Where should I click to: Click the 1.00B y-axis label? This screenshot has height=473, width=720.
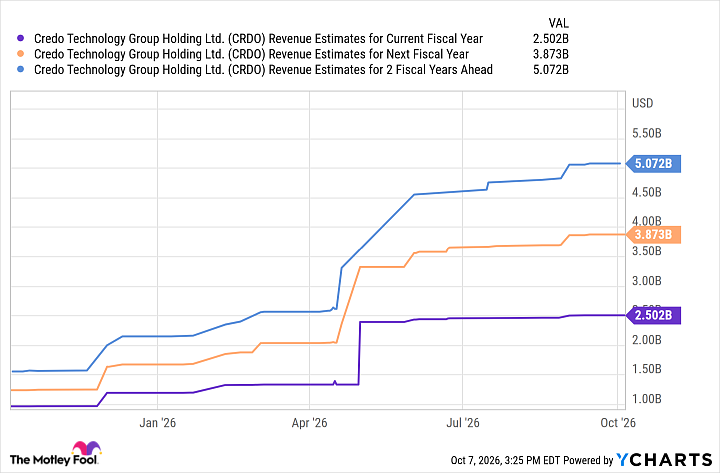point(647,399)
